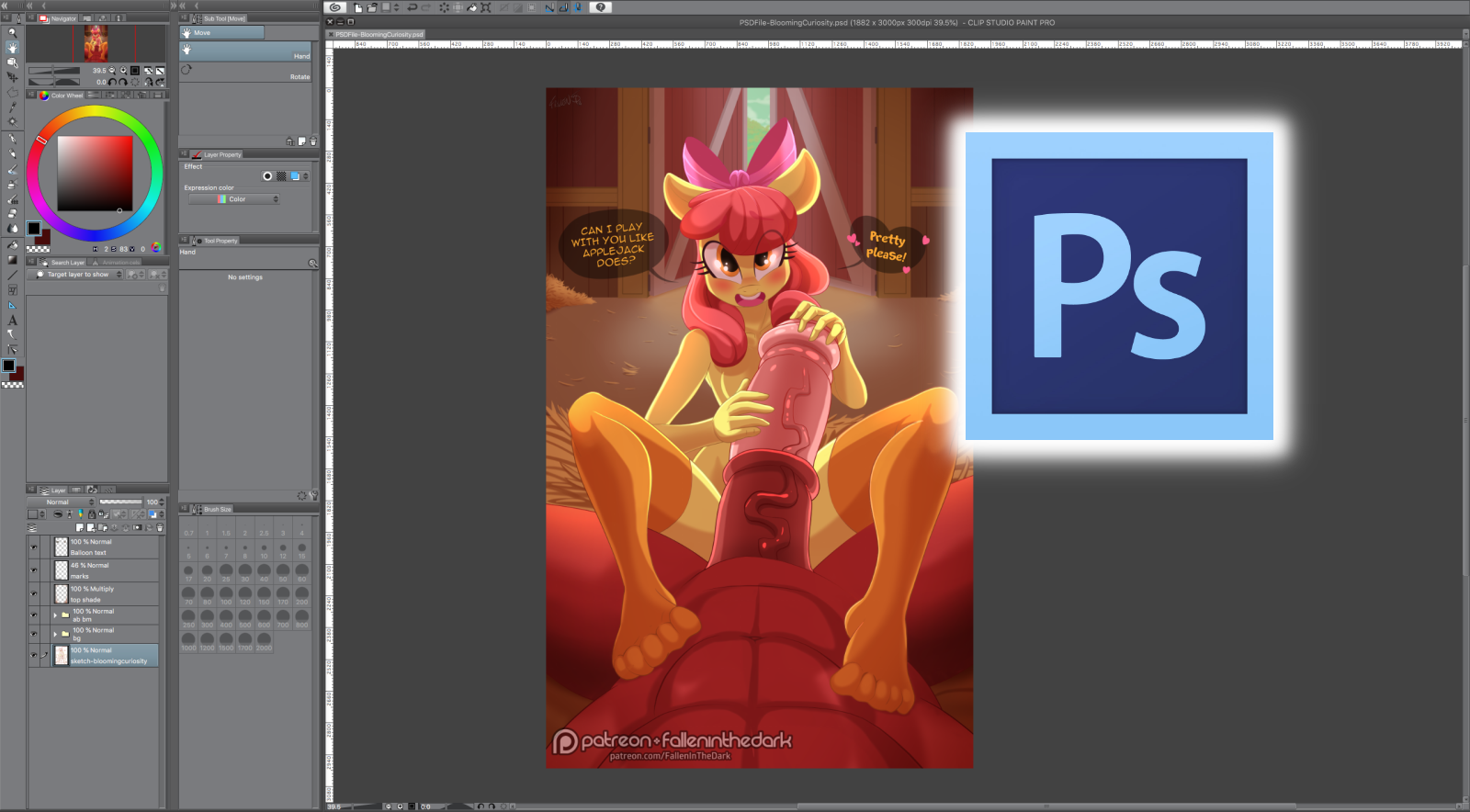Click the open file folder icon
This screenshot has height=812, width=1470.
click(371, 7)
